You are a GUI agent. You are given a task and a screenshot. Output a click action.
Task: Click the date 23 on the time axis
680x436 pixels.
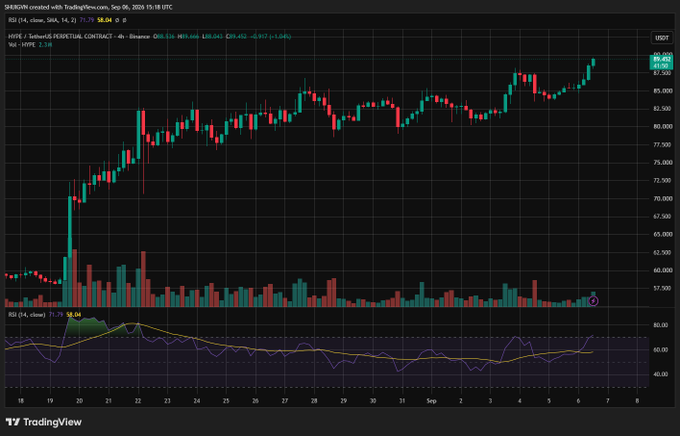167,401
